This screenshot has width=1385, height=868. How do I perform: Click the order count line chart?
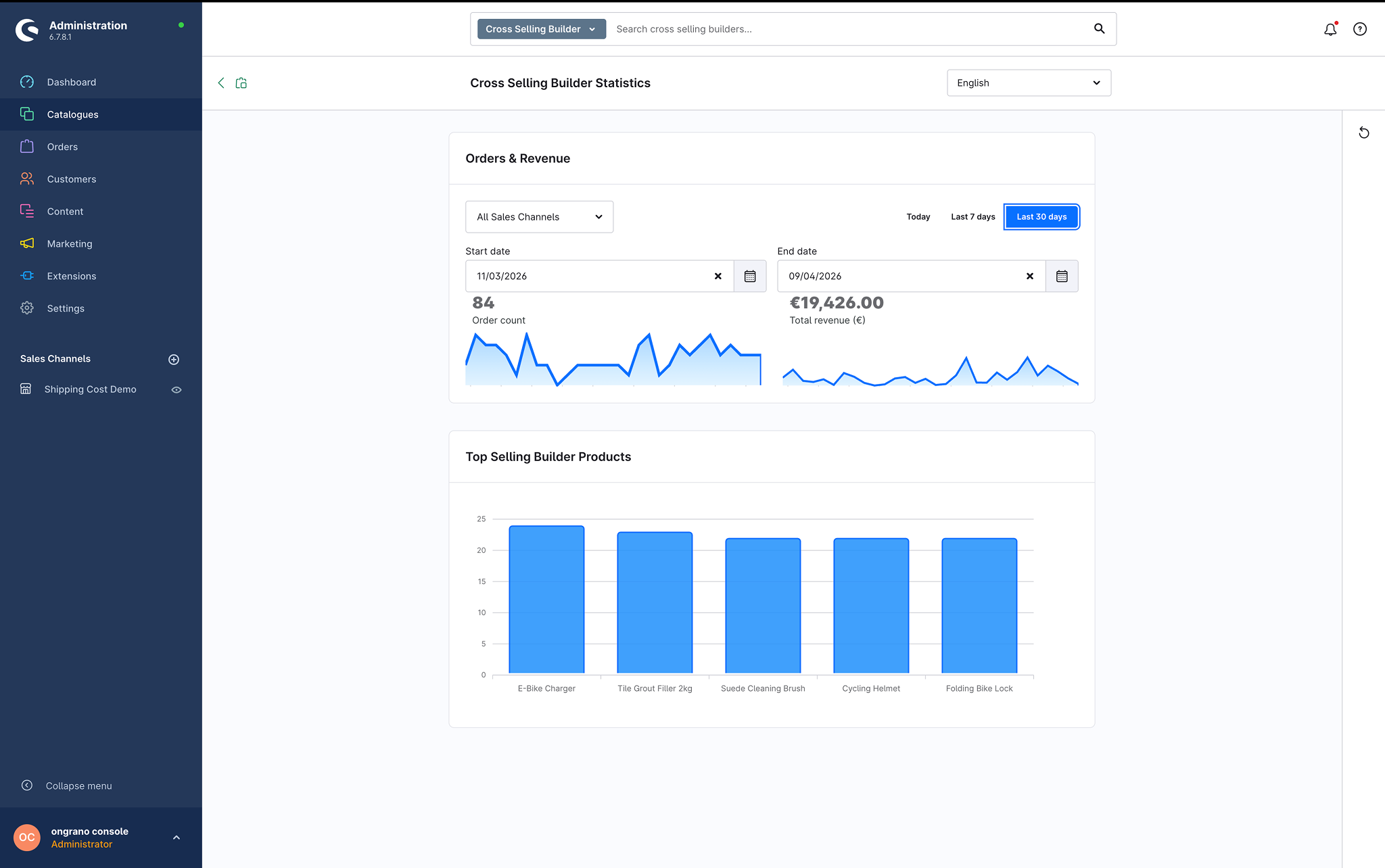[613, 359]
